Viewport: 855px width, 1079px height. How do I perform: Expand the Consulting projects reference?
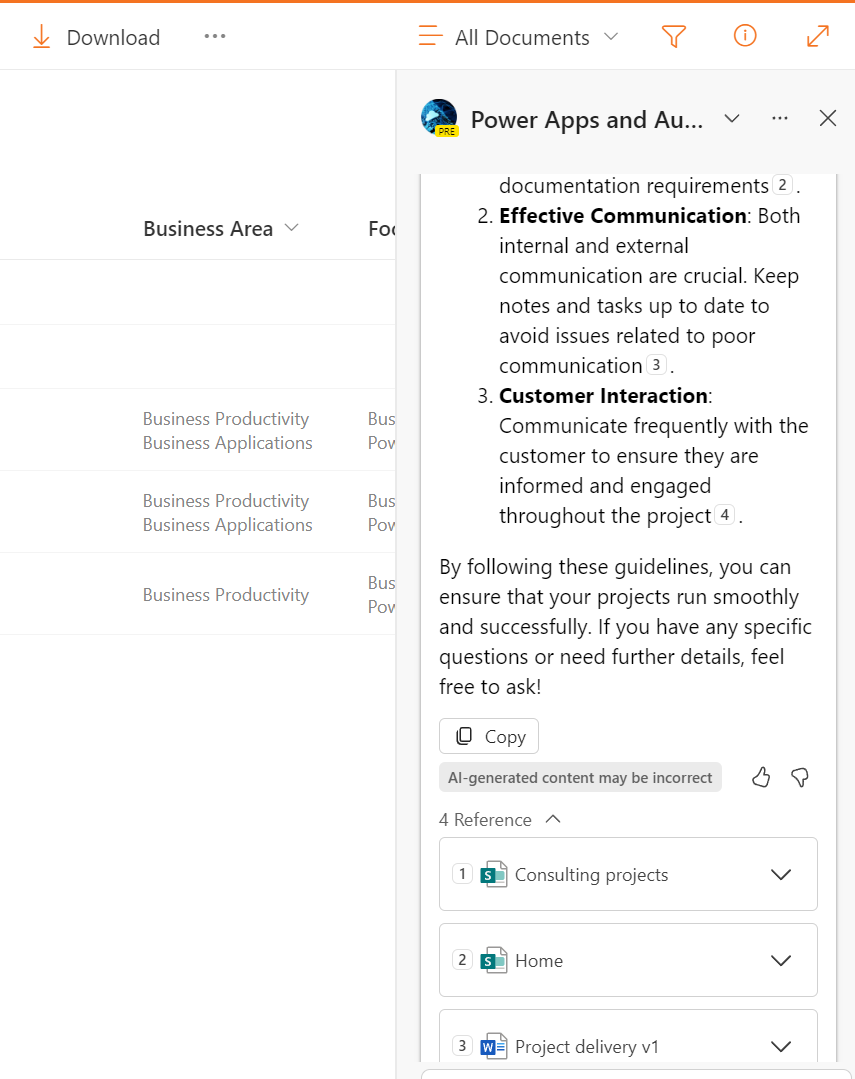click(781, 875)
